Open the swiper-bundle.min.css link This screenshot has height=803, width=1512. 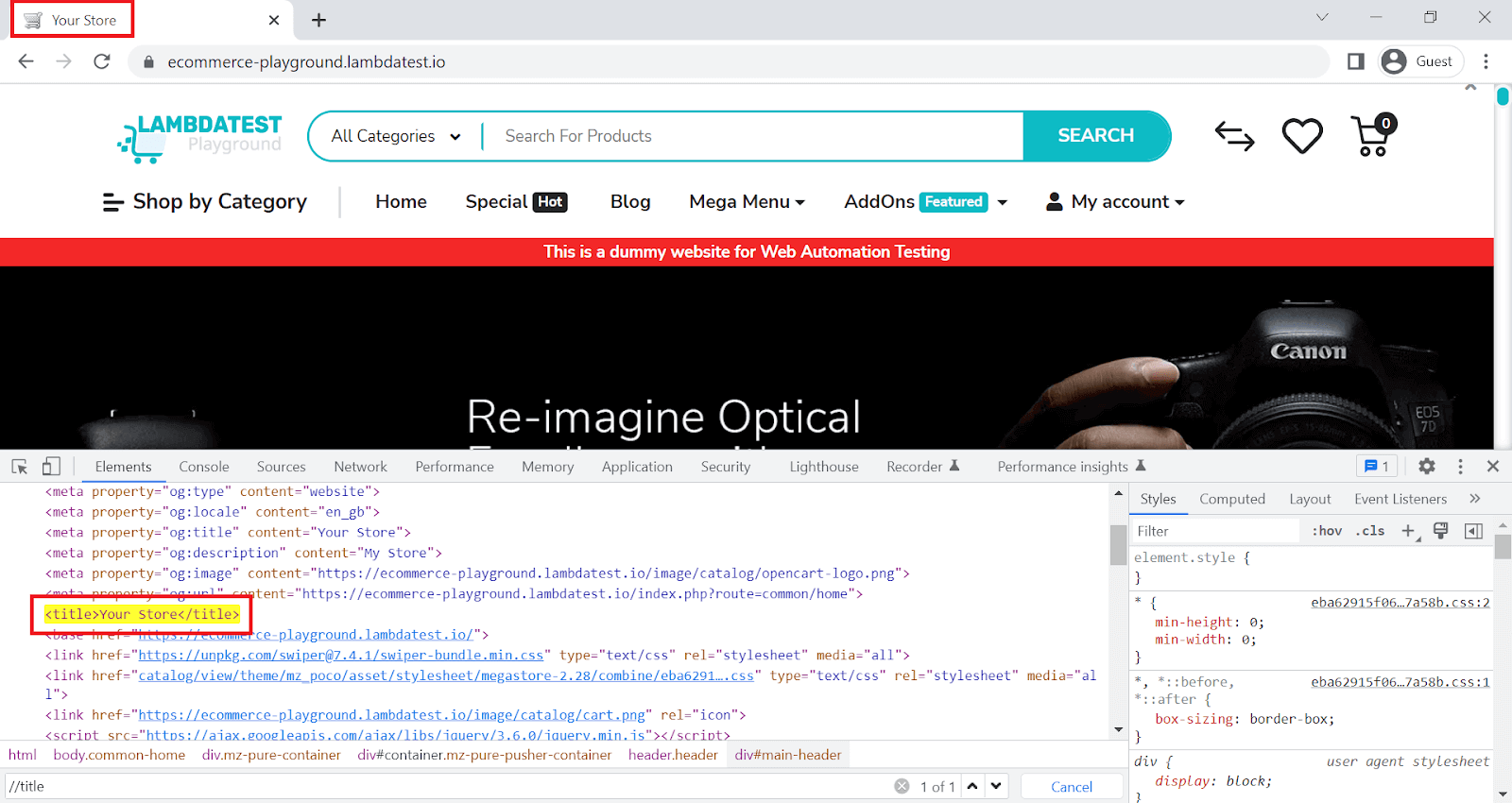[x=341, y=655]
